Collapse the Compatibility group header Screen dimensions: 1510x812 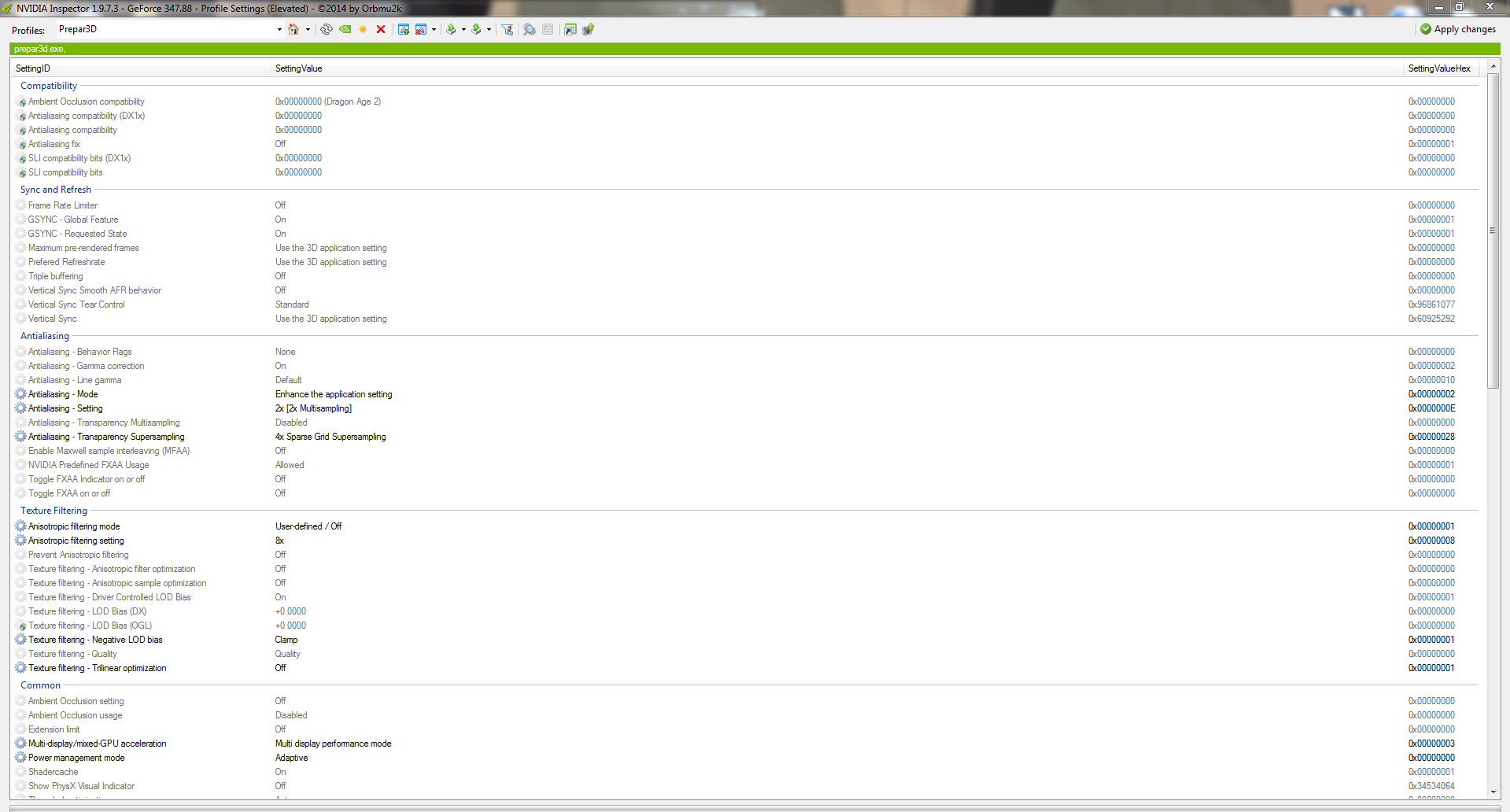[49, 86]
